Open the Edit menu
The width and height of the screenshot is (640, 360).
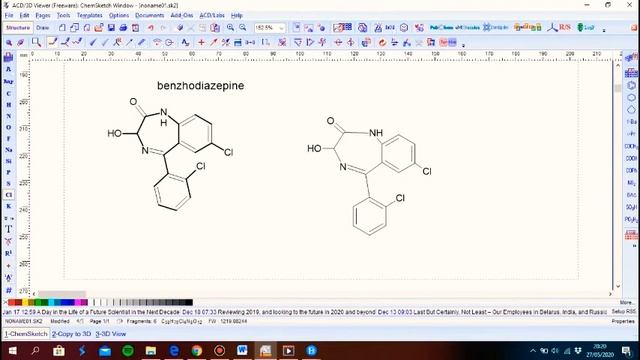(24, 15)
